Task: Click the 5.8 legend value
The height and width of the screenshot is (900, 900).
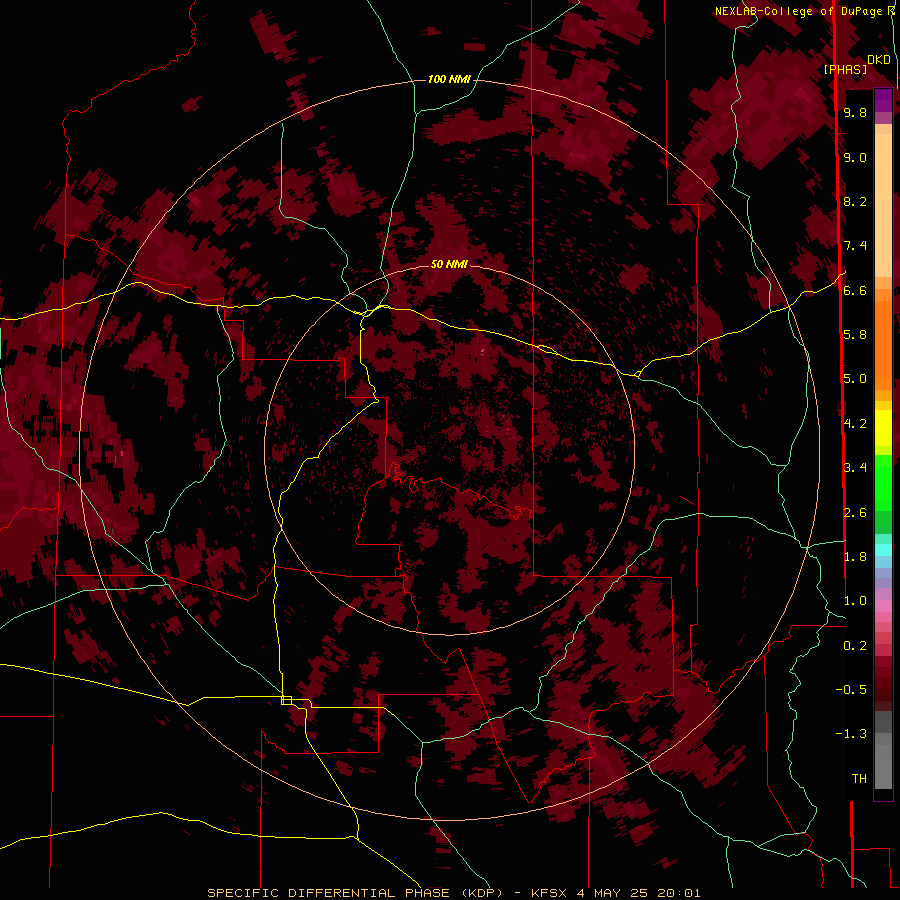Action: [x=855, y=335]
